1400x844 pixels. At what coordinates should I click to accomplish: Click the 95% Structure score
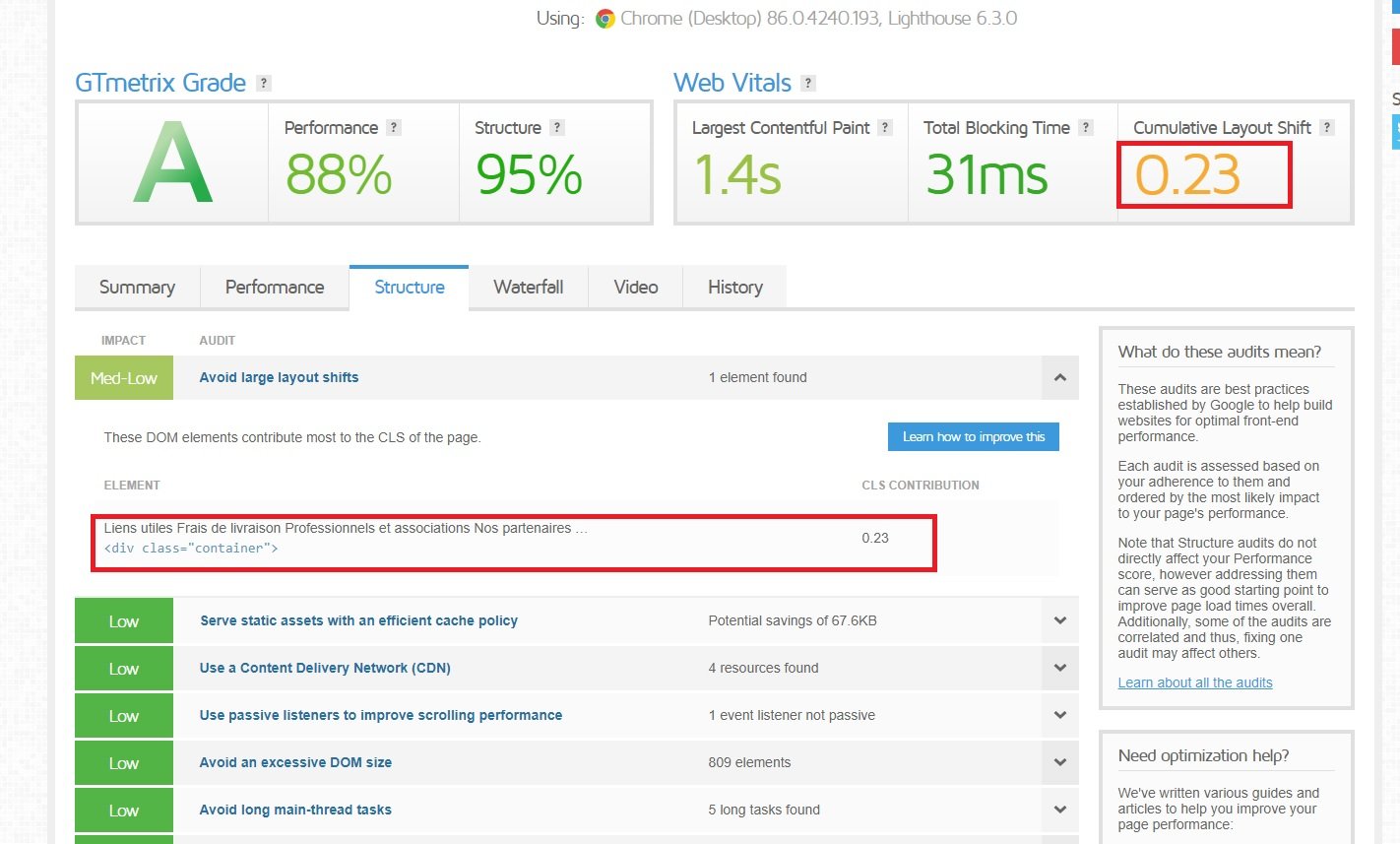pos(530,175)
